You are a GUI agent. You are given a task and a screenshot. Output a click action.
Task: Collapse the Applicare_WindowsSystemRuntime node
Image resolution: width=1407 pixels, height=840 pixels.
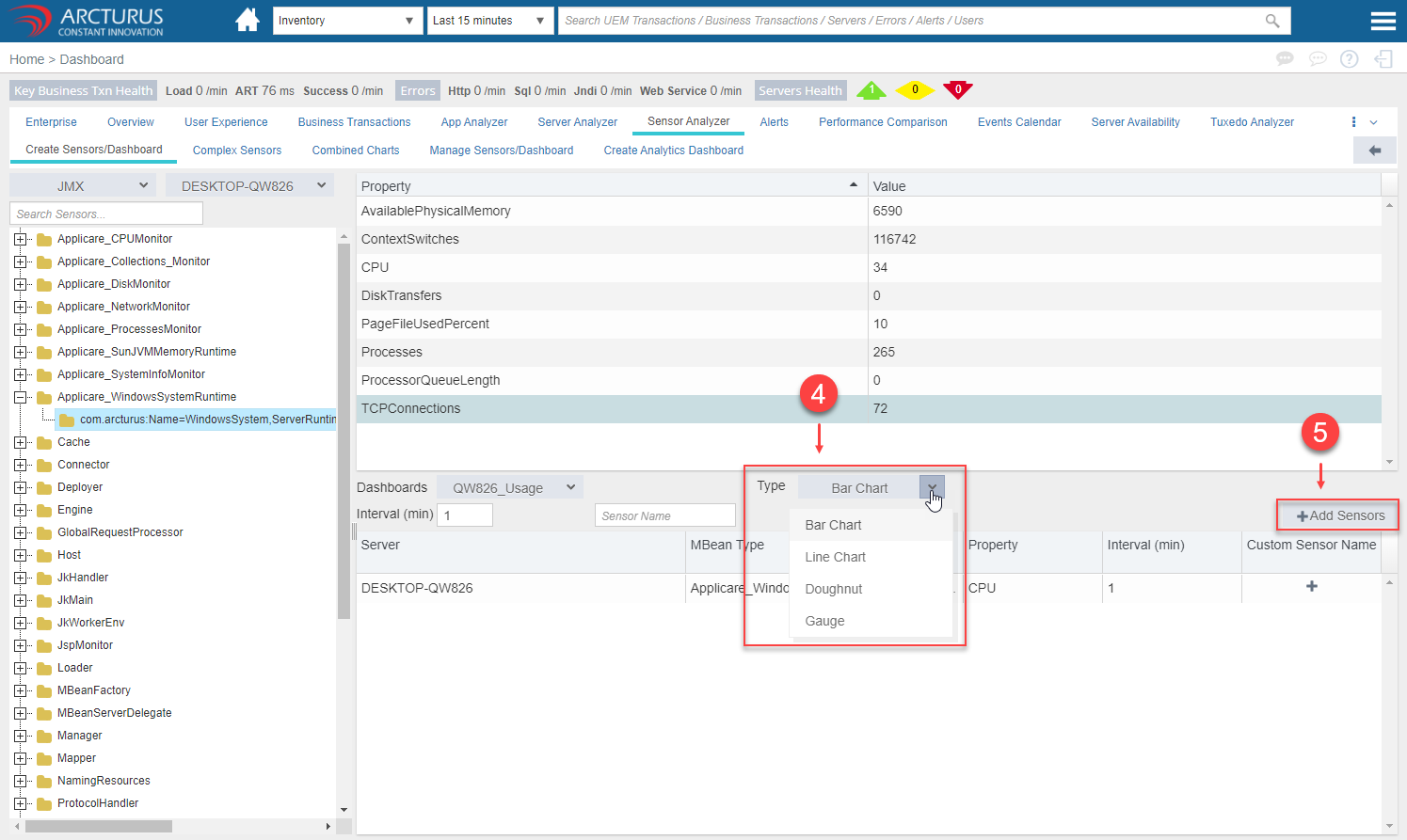20,397
